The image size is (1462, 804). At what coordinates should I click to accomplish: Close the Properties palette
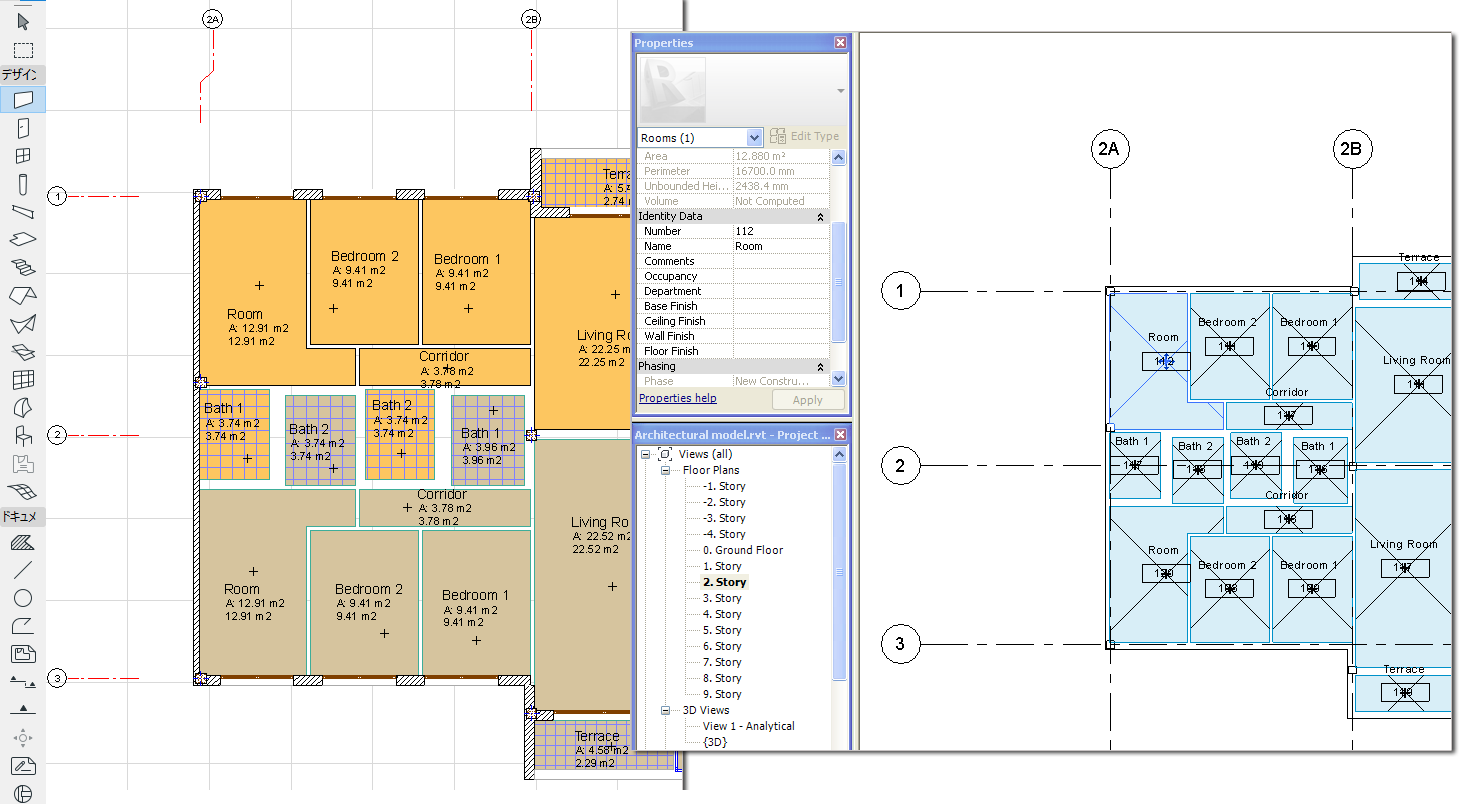coord(840,43)
